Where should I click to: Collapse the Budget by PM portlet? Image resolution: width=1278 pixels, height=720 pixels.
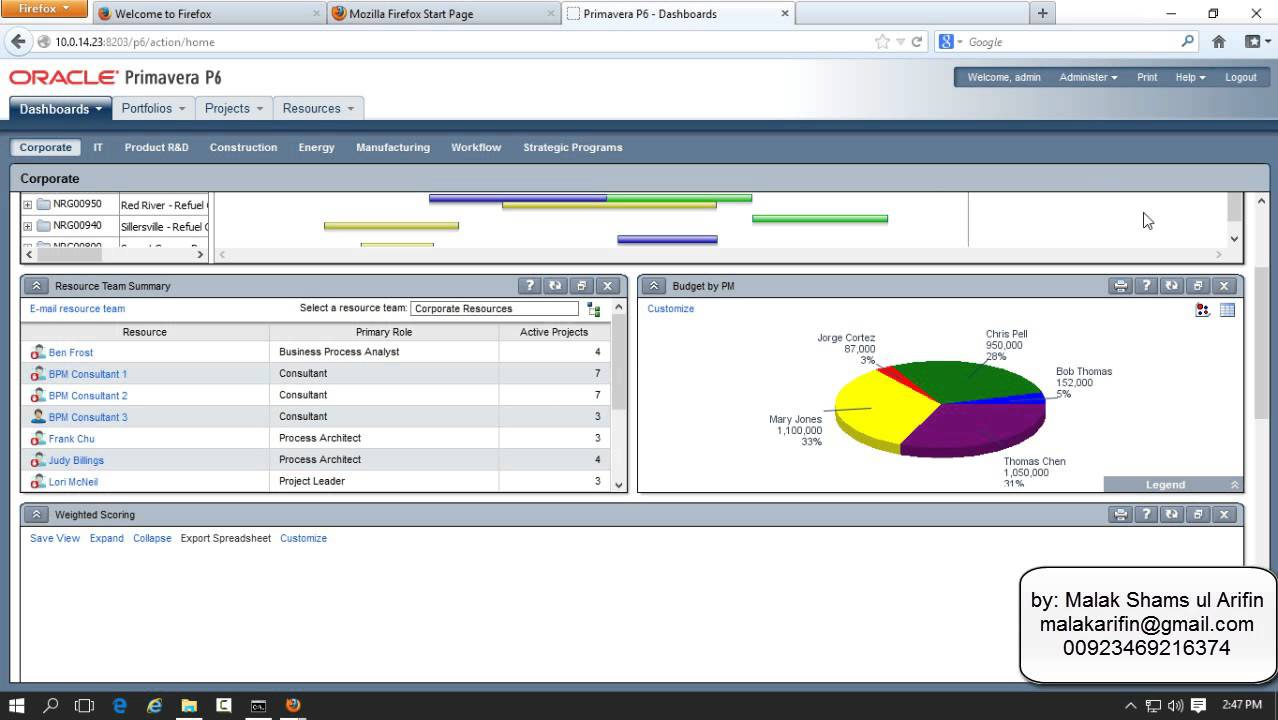tap(654, 286)
